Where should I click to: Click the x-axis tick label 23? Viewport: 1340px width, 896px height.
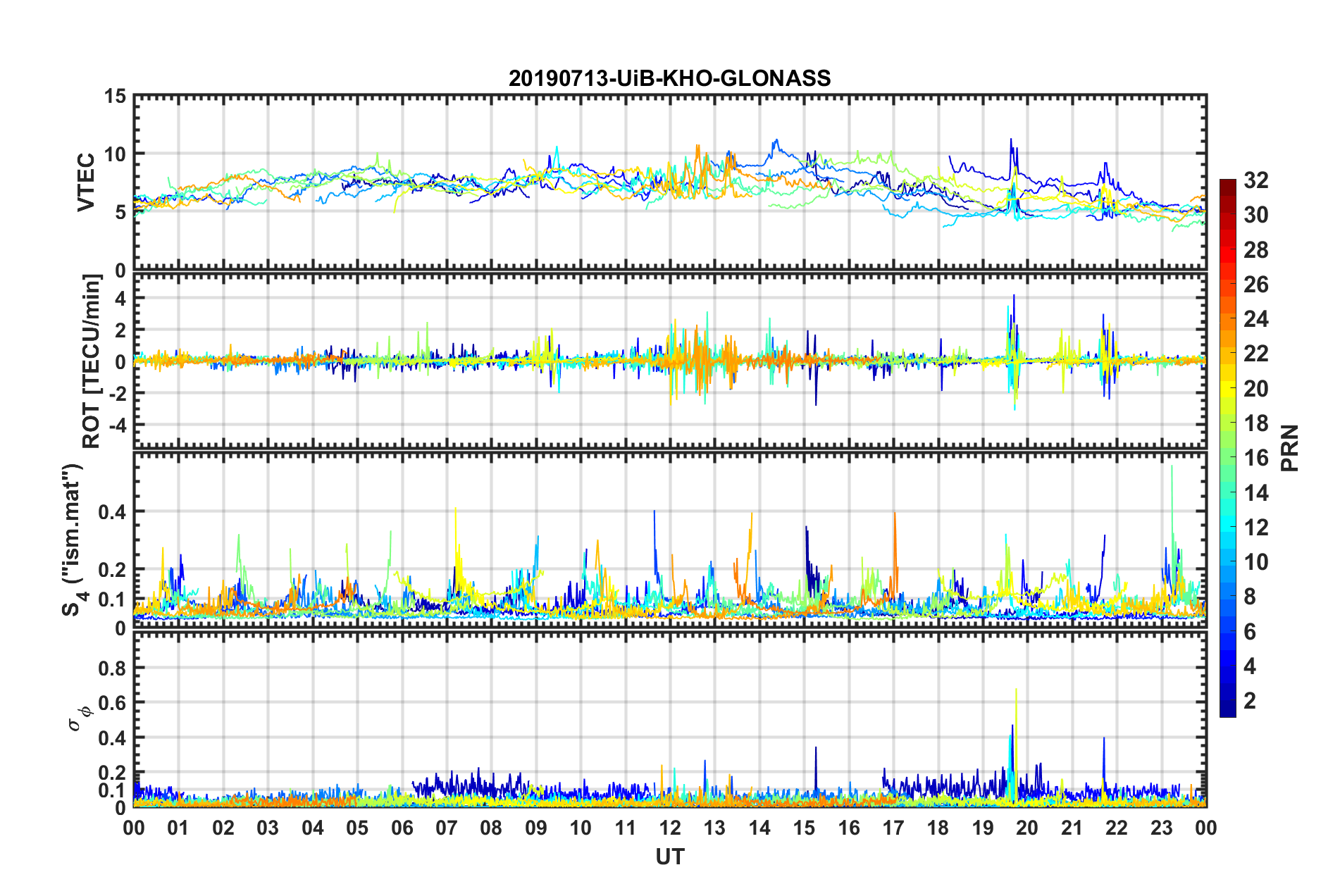(1162, 828)
